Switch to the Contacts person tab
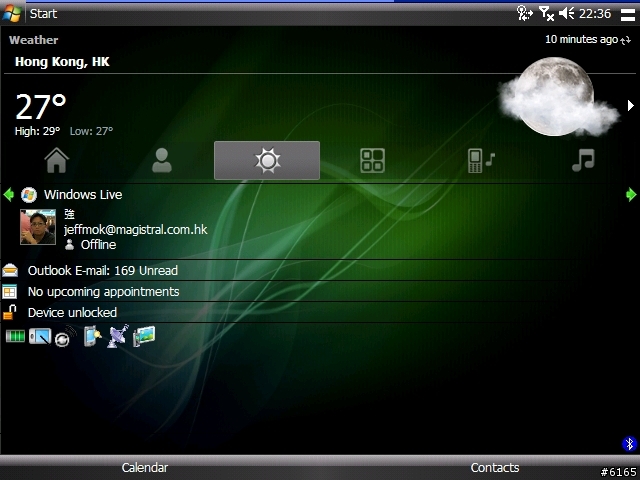This screenshot has height=480, width=640. pyautogui.click(x=162, y=160)
